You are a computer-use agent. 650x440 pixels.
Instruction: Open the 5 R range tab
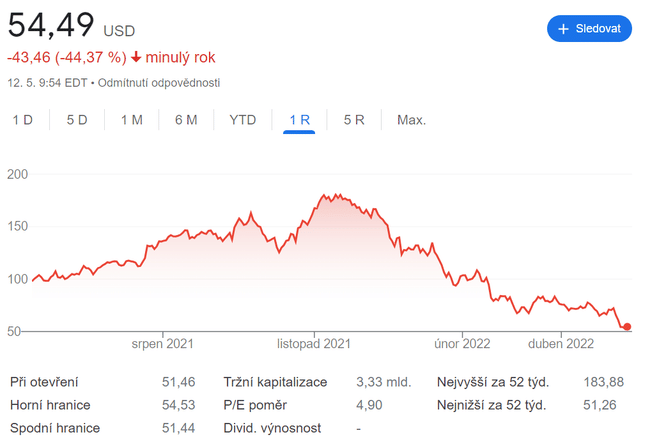[x=354, y=120]
